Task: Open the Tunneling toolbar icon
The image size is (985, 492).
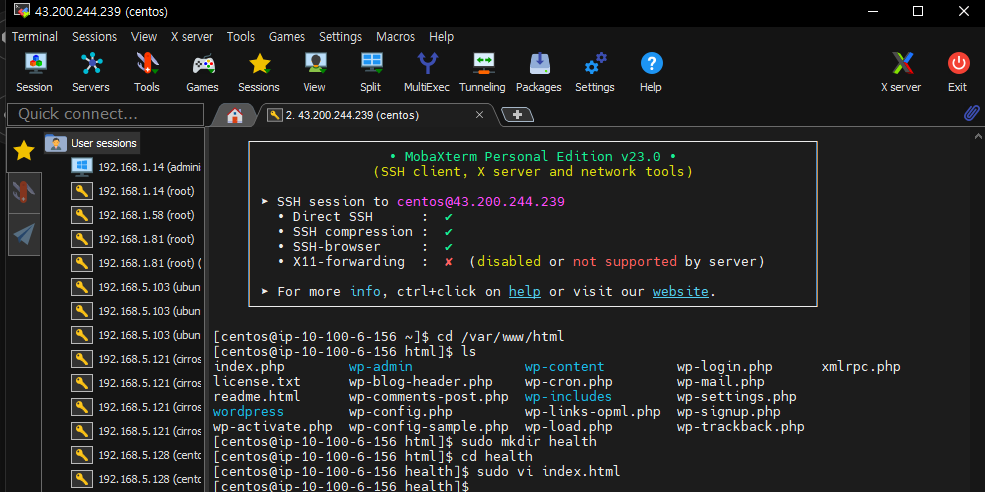Action: (x=482, y=72)
